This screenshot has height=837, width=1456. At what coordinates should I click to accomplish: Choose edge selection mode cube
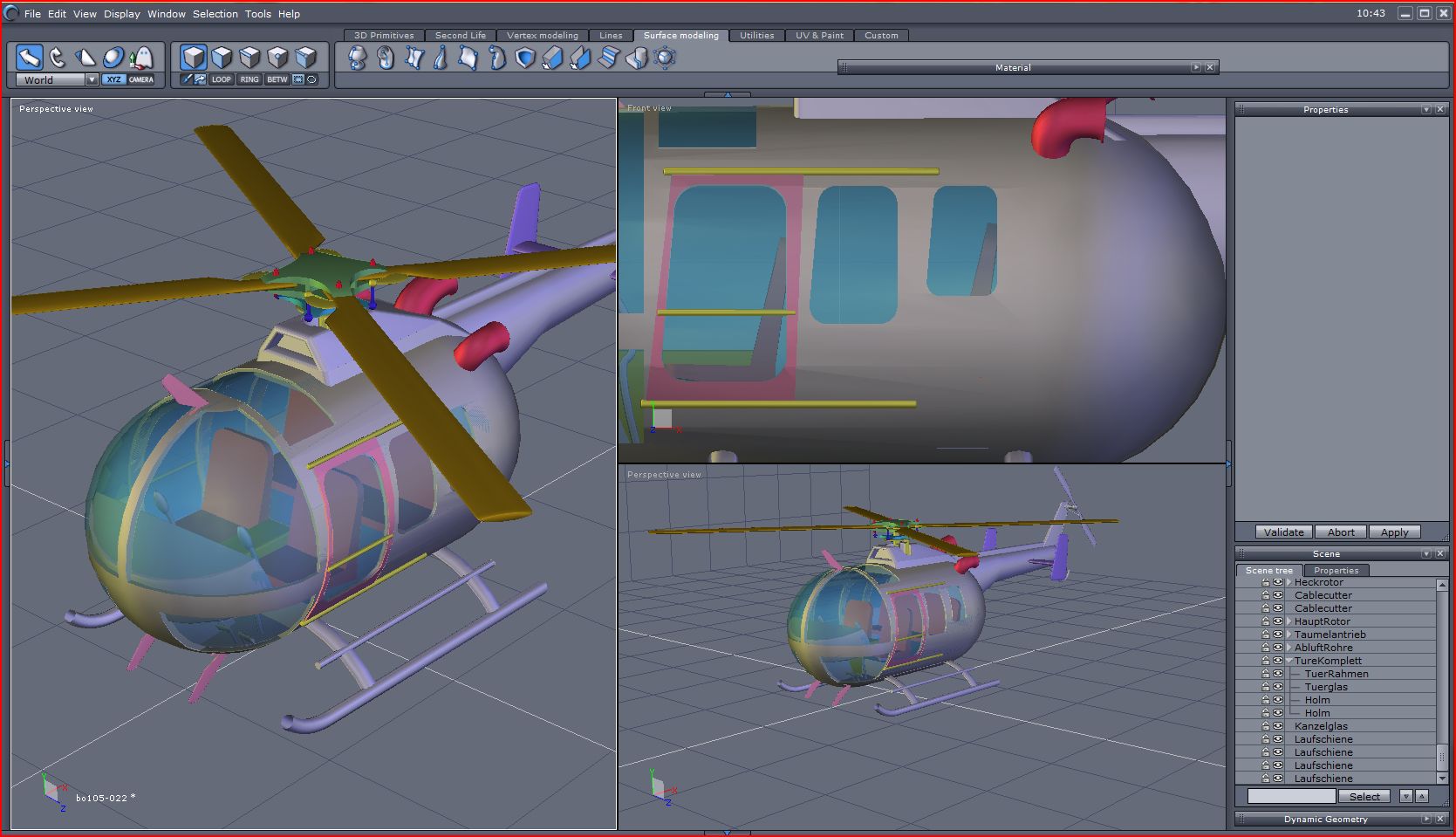point(250,58)
